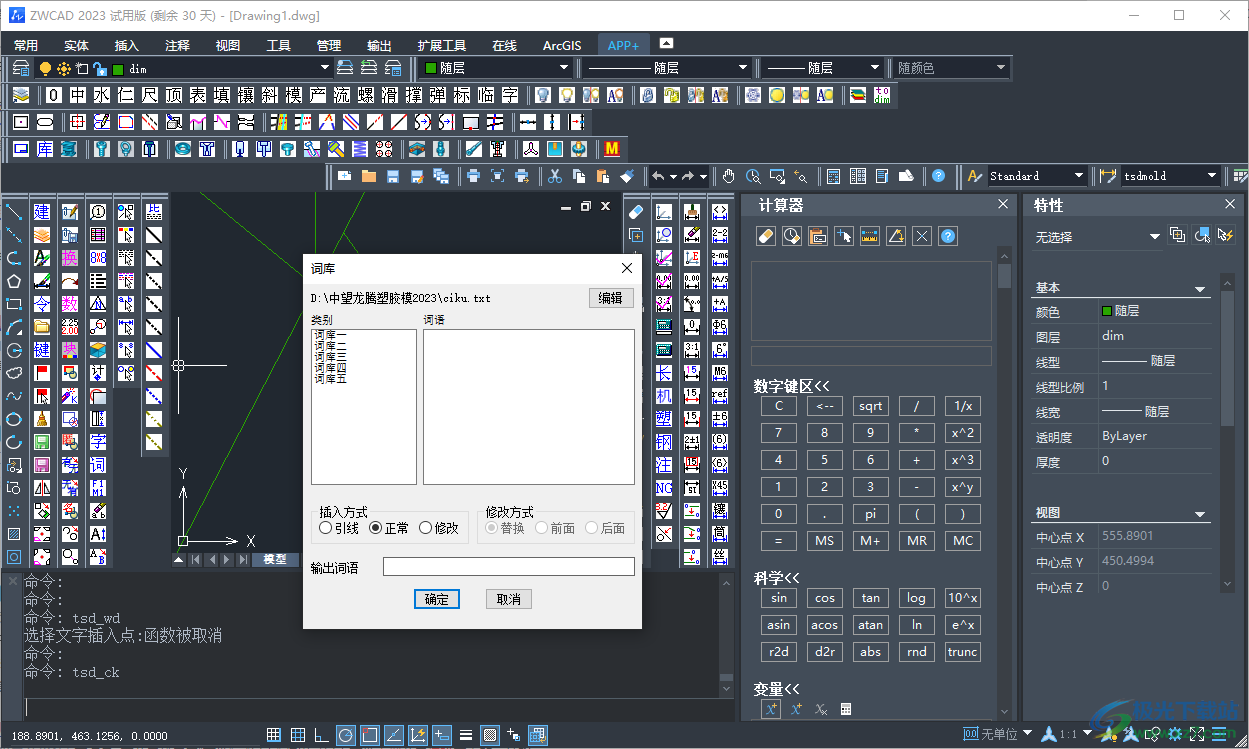Click the blue help icon in calculator panel
This screenshot has height=749, width=1249.
948,236
